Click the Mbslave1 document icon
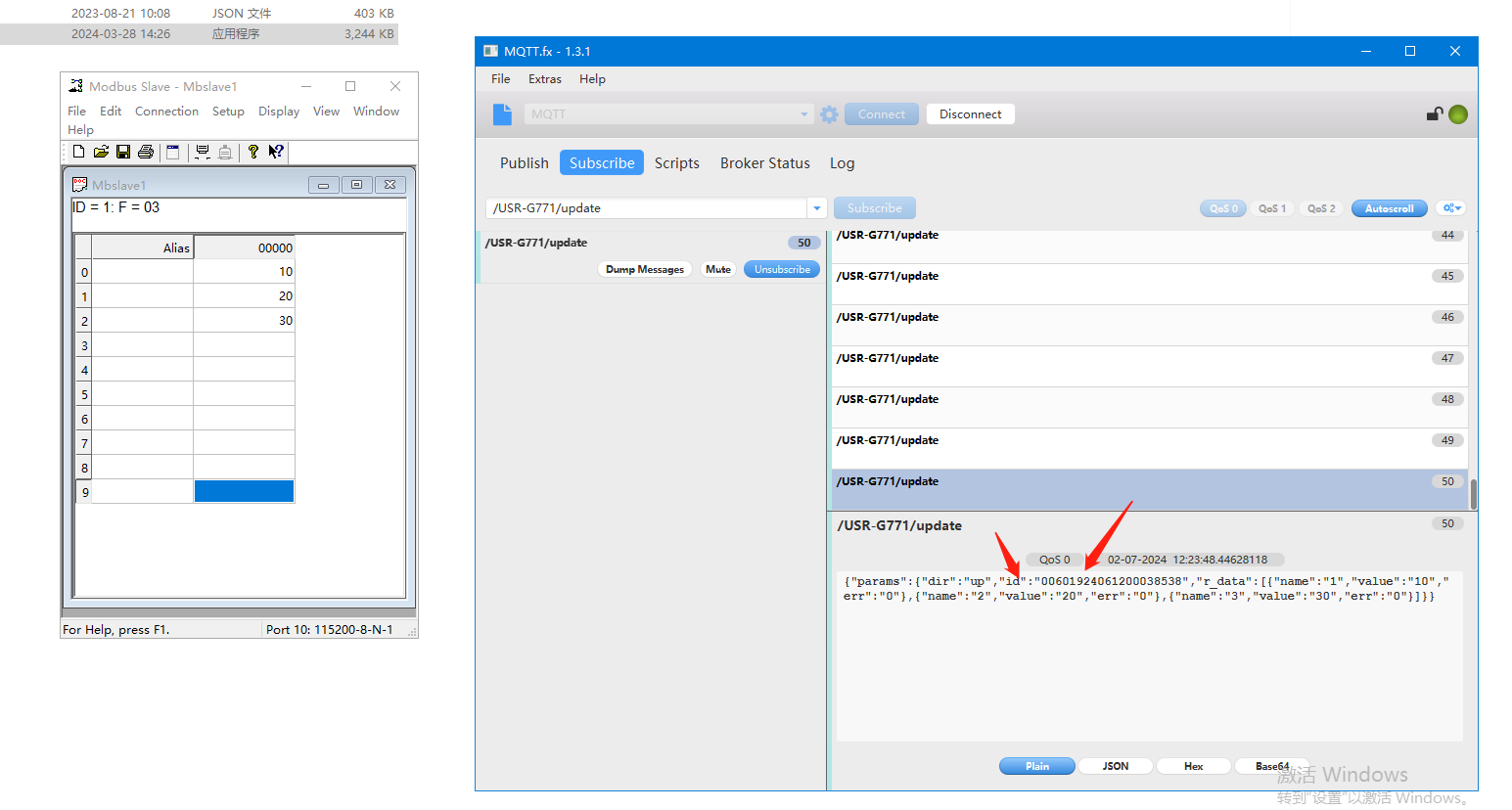The width and height of the screenshot is (1512, 810). pos(80,184)
